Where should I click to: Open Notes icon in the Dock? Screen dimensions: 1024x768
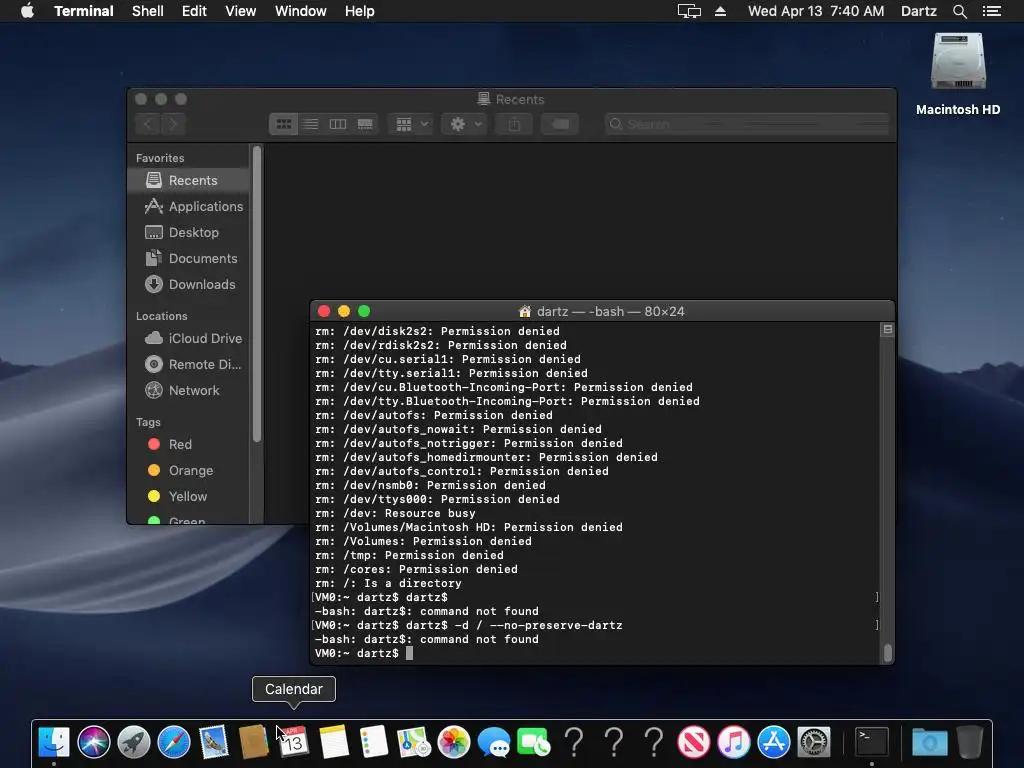coord(334,742)
